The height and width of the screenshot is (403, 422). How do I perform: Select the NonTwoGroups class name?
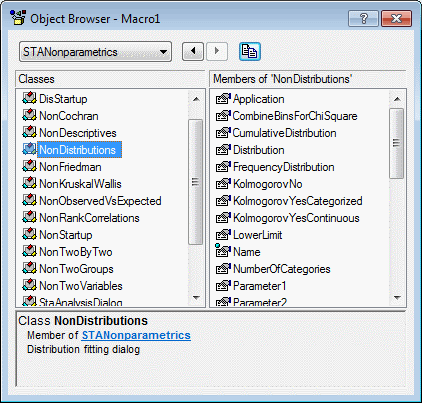(76, 269)
